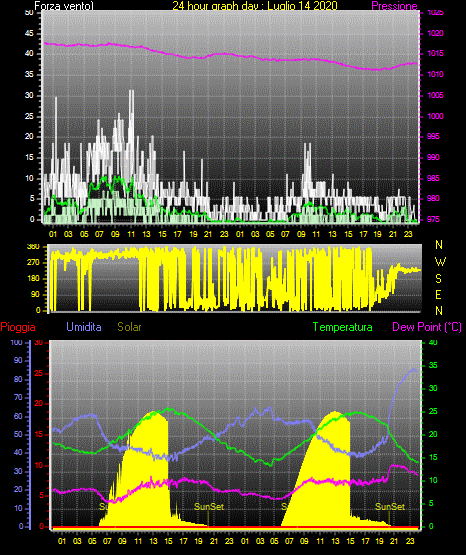Click the 'W' compass direction label
Screen dimensions: 466x555
tap(440, 262)
